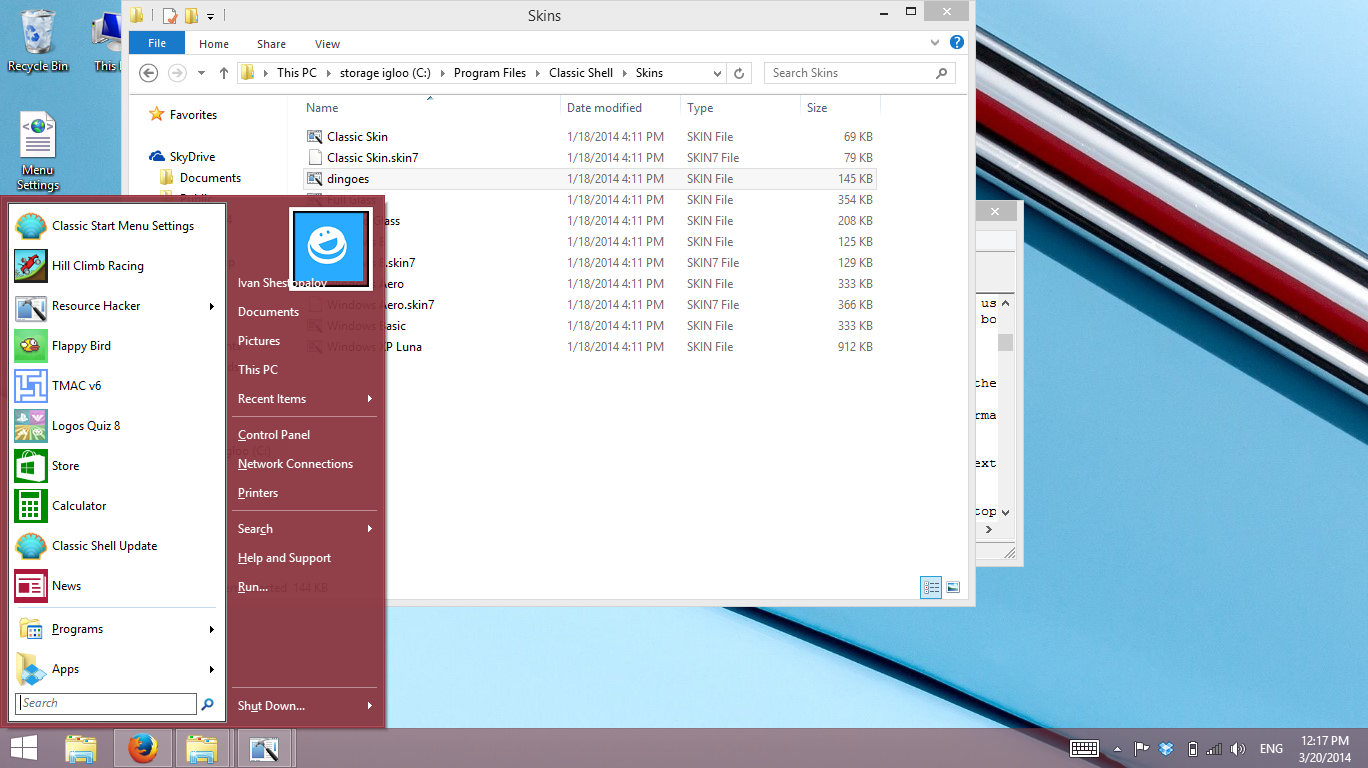Expand the Recent Items submenu
Image resolution: width=1368 pixels, height=768 pixels.
coord(370,399)
